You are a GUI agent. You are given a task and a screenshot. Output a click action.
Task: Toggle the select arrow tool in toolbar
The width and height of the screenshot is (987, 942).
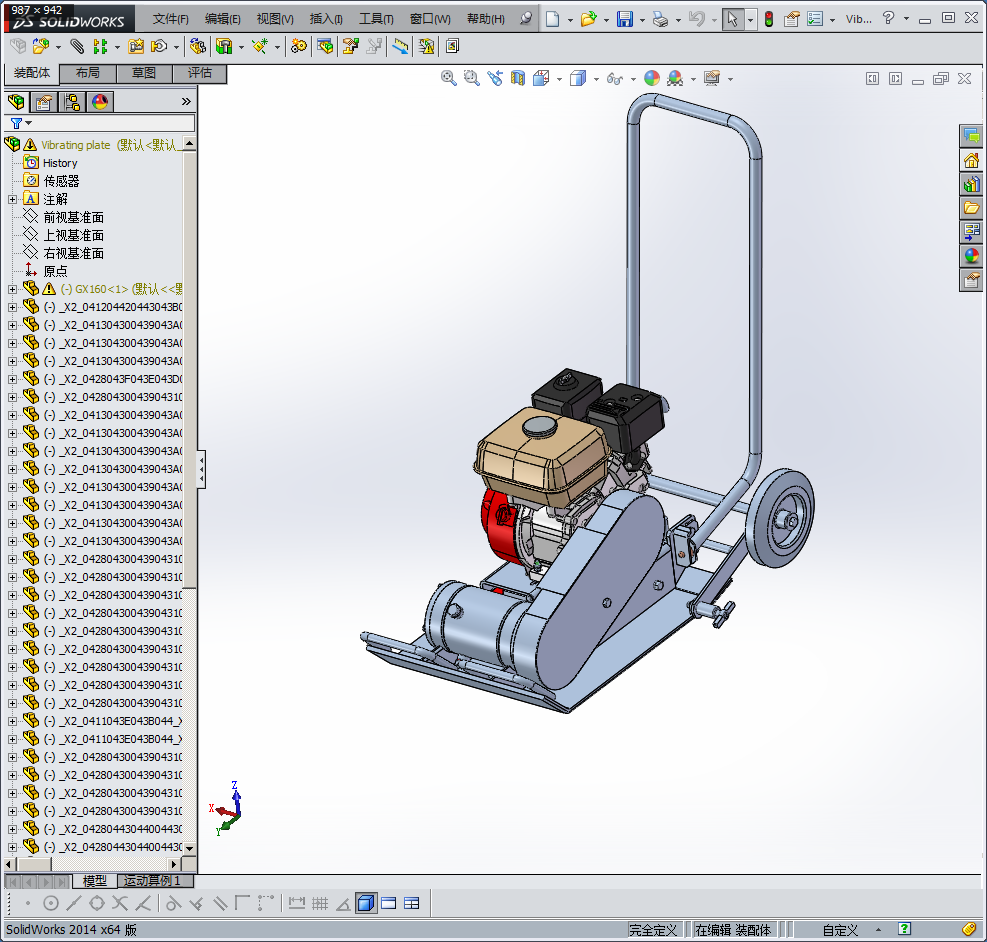pos(733,19)
